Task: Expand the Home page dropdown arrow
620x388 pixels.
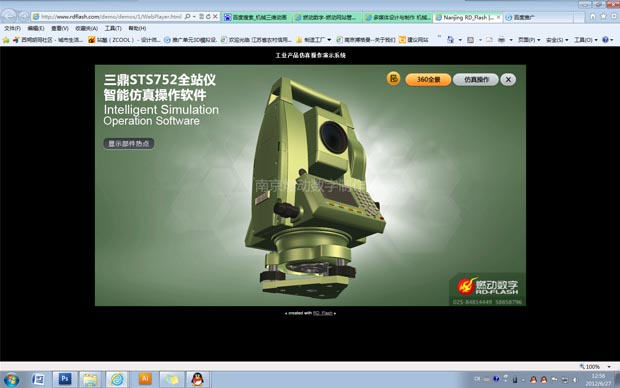Action: [x=460, y=40]
